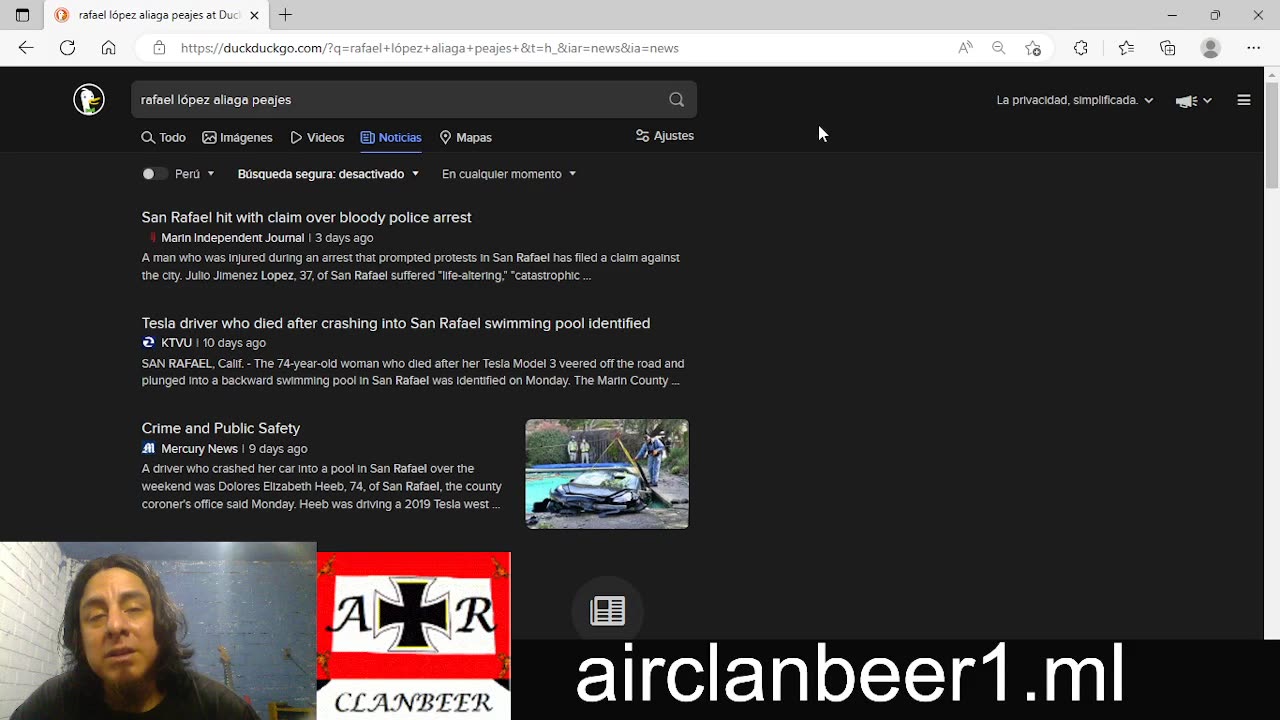Open browser Settings and more ellipsis

coord(1254,48)
